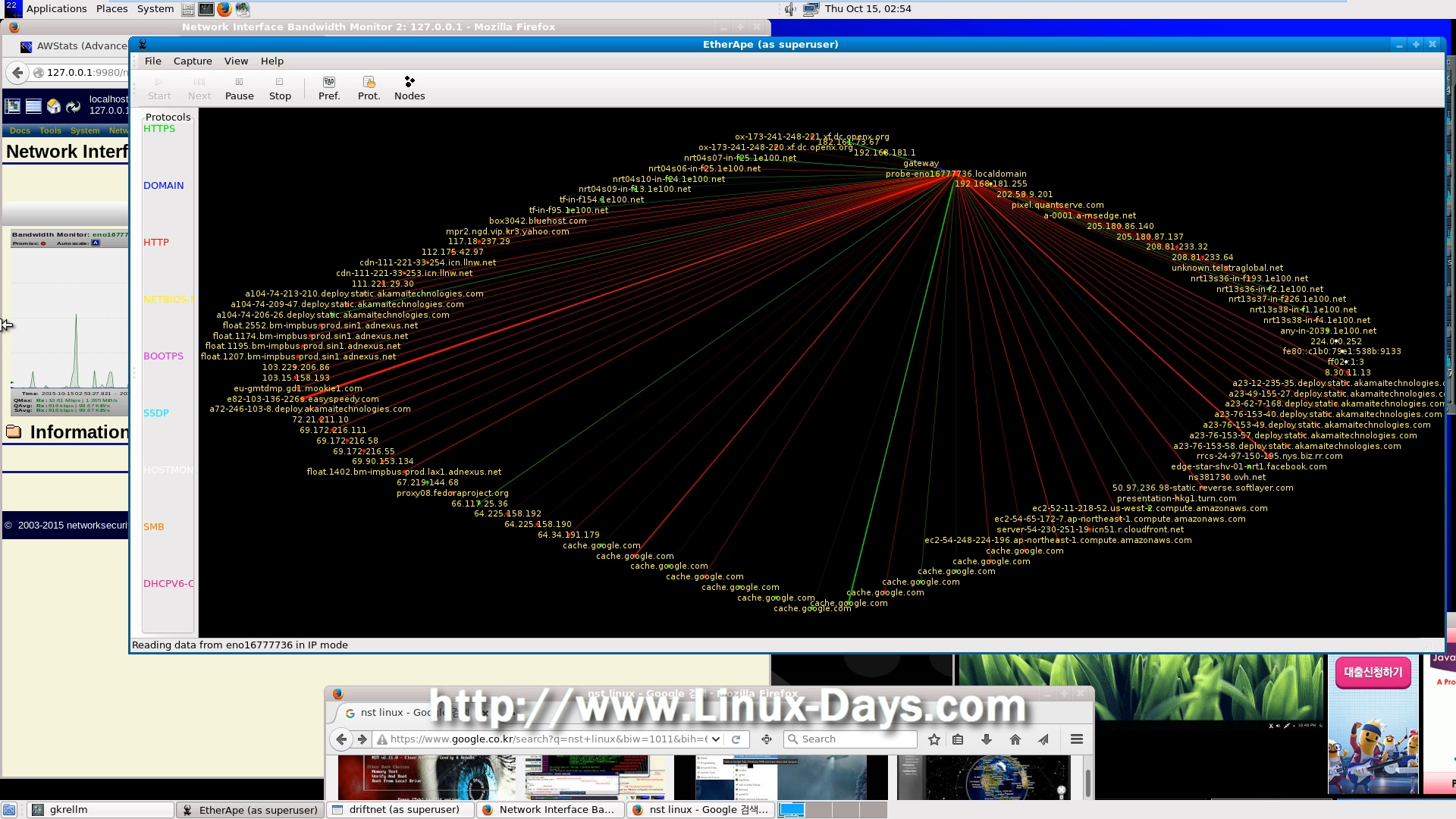The height and width of the screenshot is (819, 1456).
Task: Click DHCPV6 entry in the Protocols legend
Action: (x=168, y=583)
